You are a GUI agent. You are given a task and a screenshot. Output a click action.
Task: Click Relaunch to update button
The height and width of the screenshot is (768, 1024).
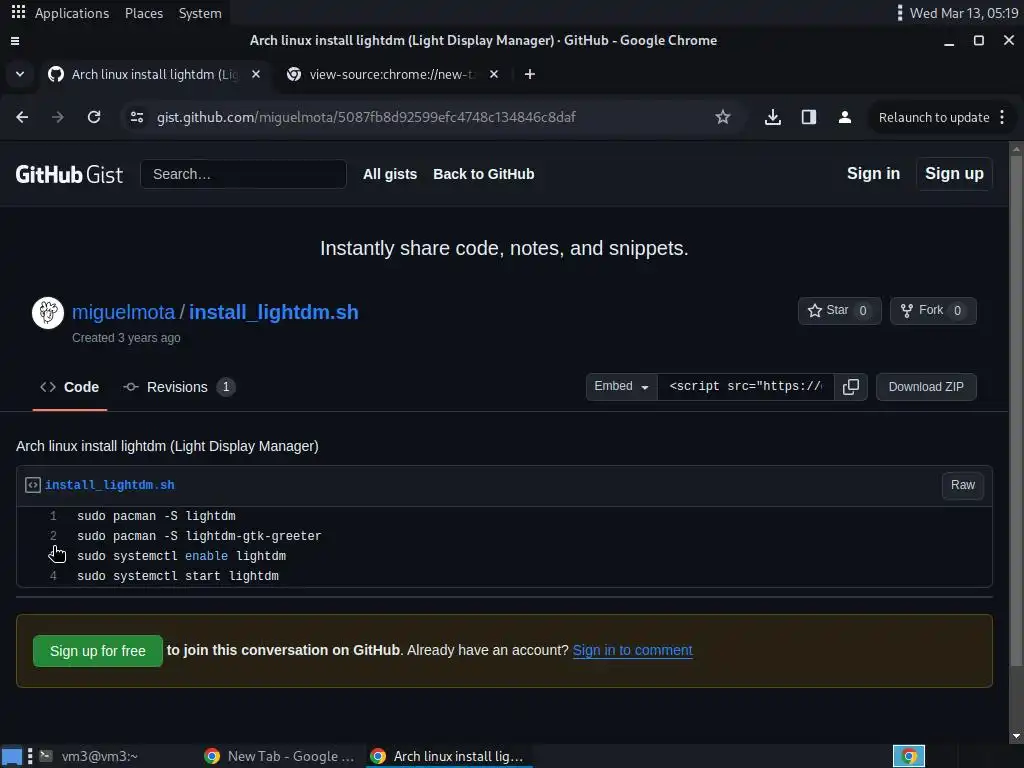point(934,118)
